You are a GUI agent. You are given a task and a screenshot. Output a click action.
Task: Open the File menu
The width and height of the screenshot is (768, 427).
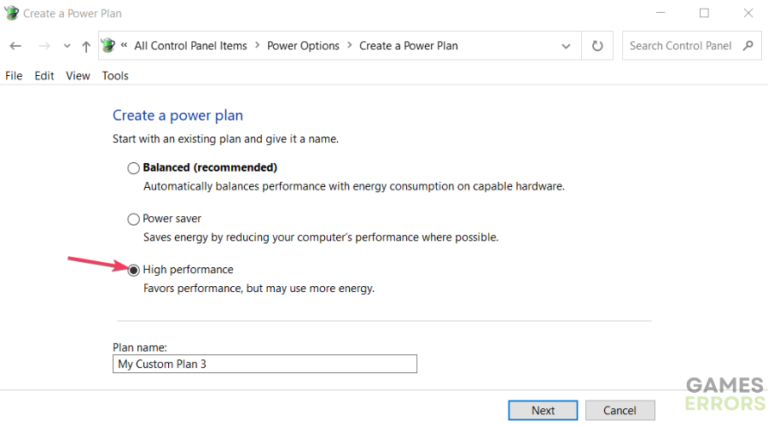14,76
